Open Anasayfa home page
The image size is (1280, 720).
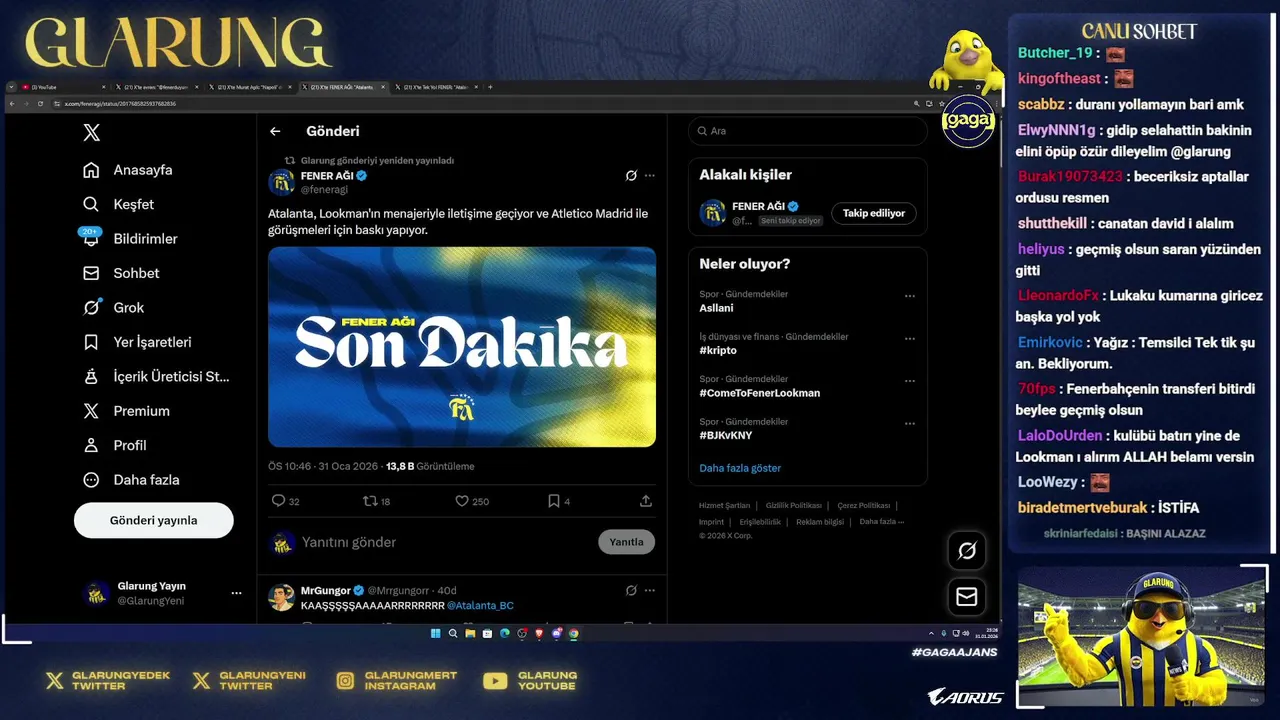pyautogui.click(x=127, y=170)
